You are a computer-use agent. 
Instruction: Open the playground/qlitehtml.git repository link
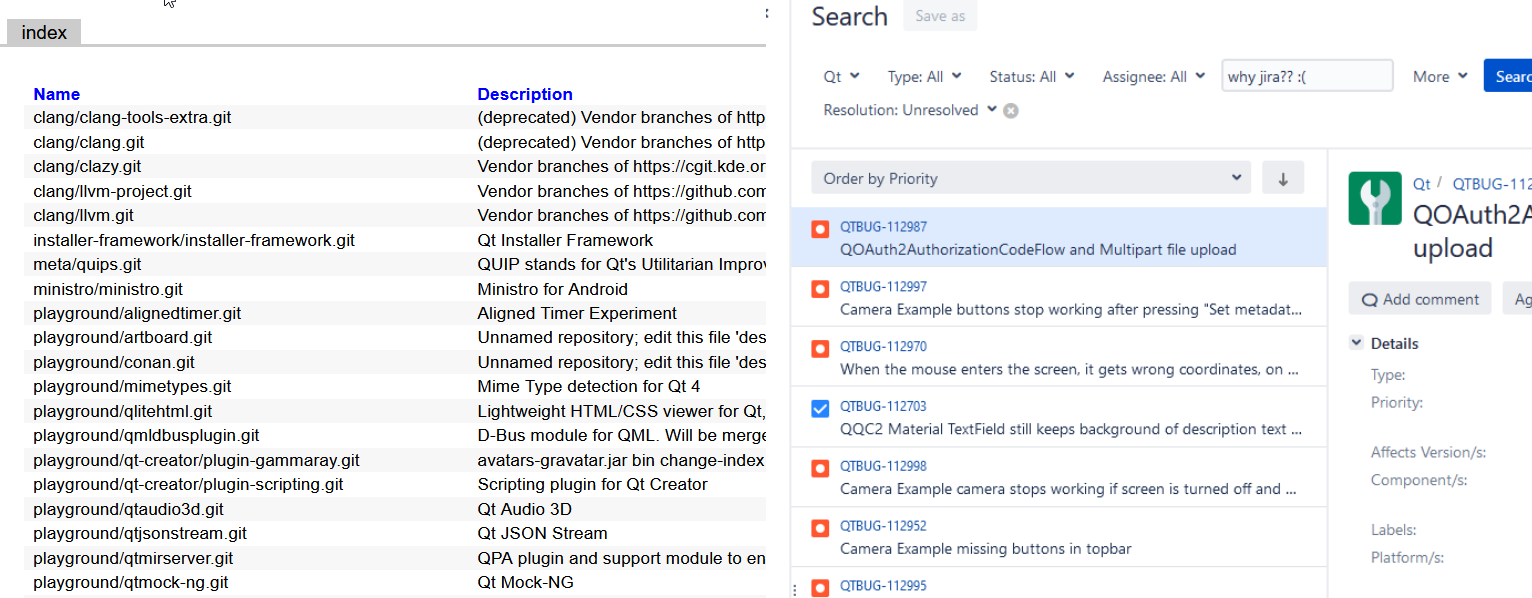point(123,411)
